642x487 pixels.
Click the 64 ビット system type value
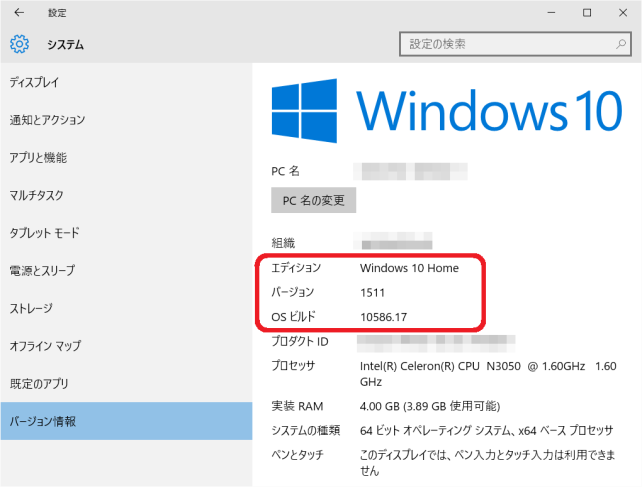[487, 430]
